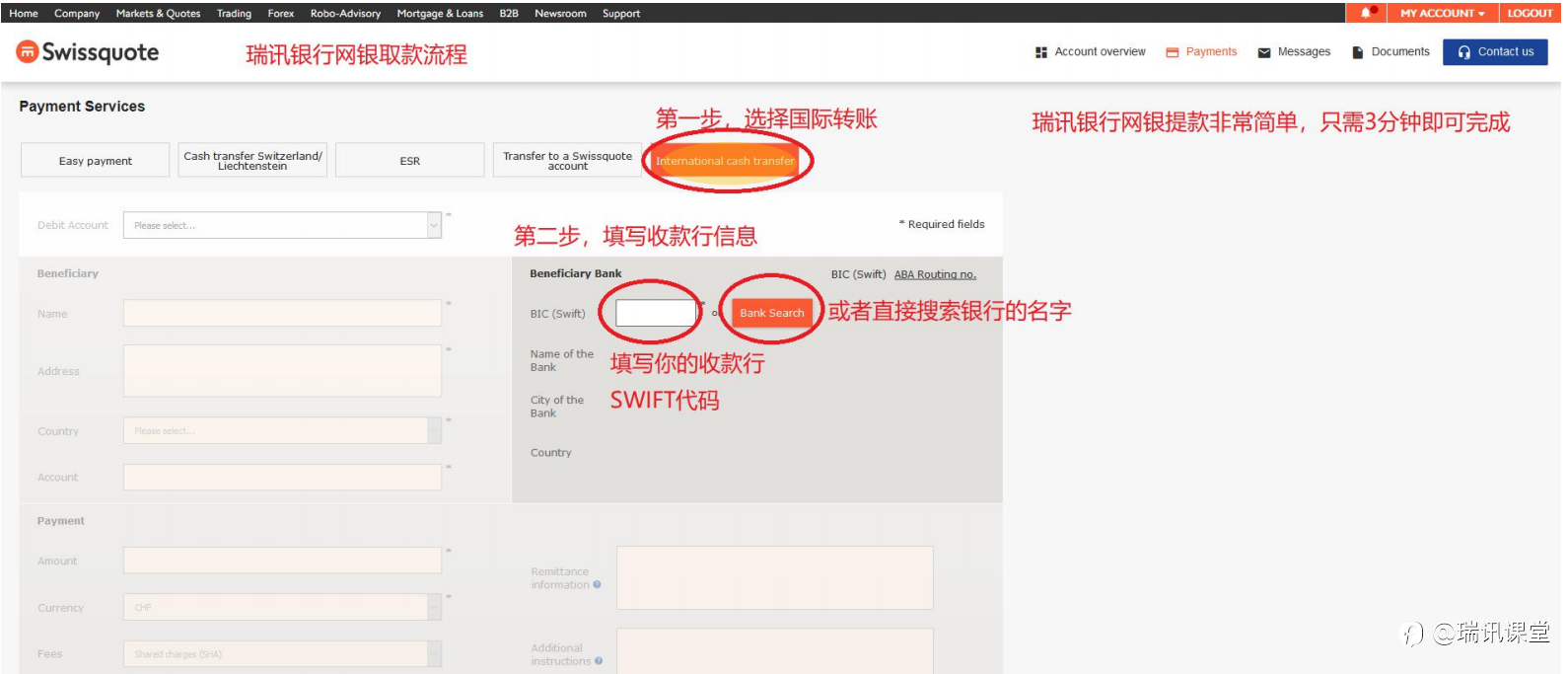
Task: Expand the MY ACCOUNT dropdown
Action: 1442,13
